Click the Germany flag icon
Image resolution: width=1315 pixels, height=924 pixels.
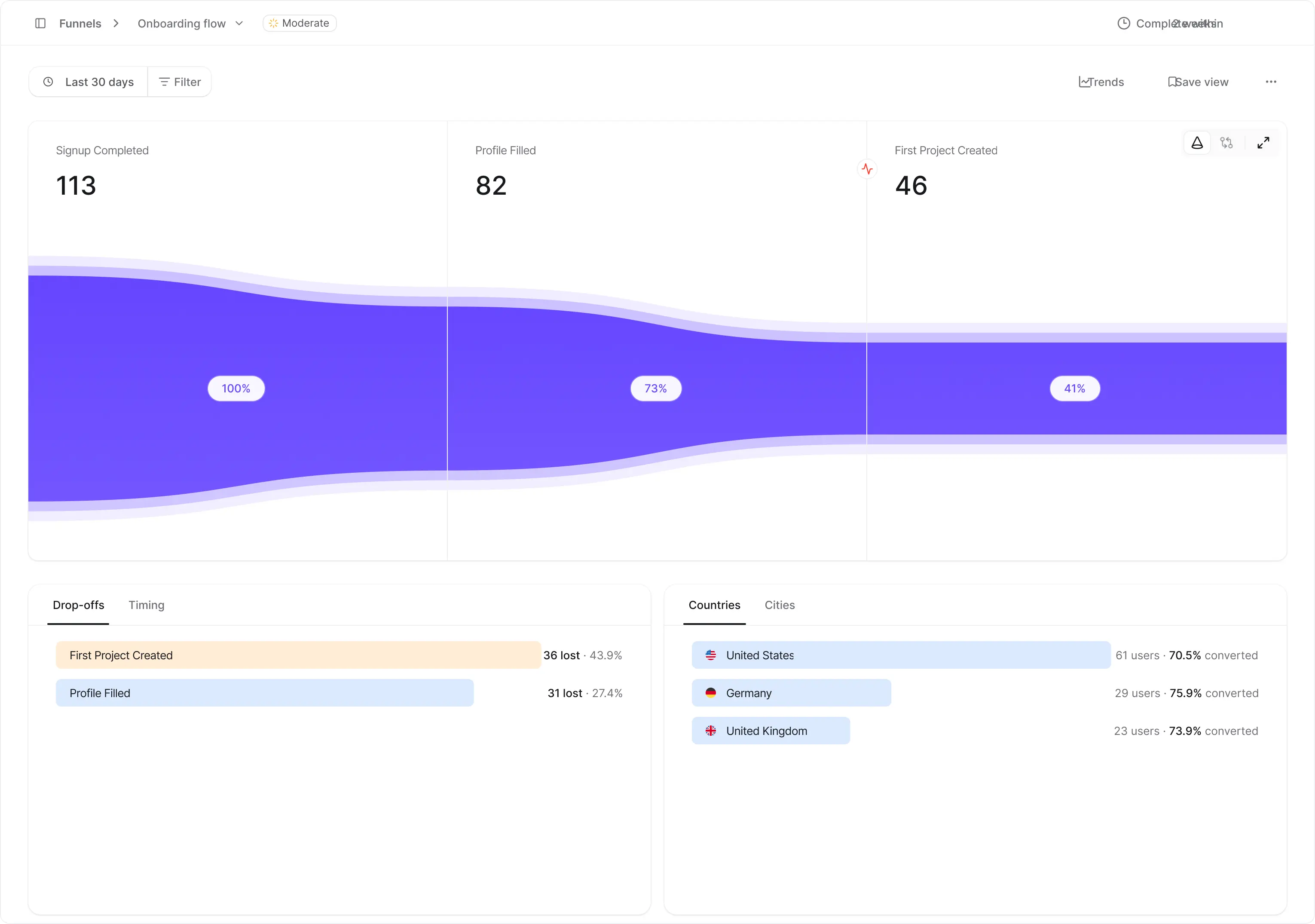click(x=711, y=693)
